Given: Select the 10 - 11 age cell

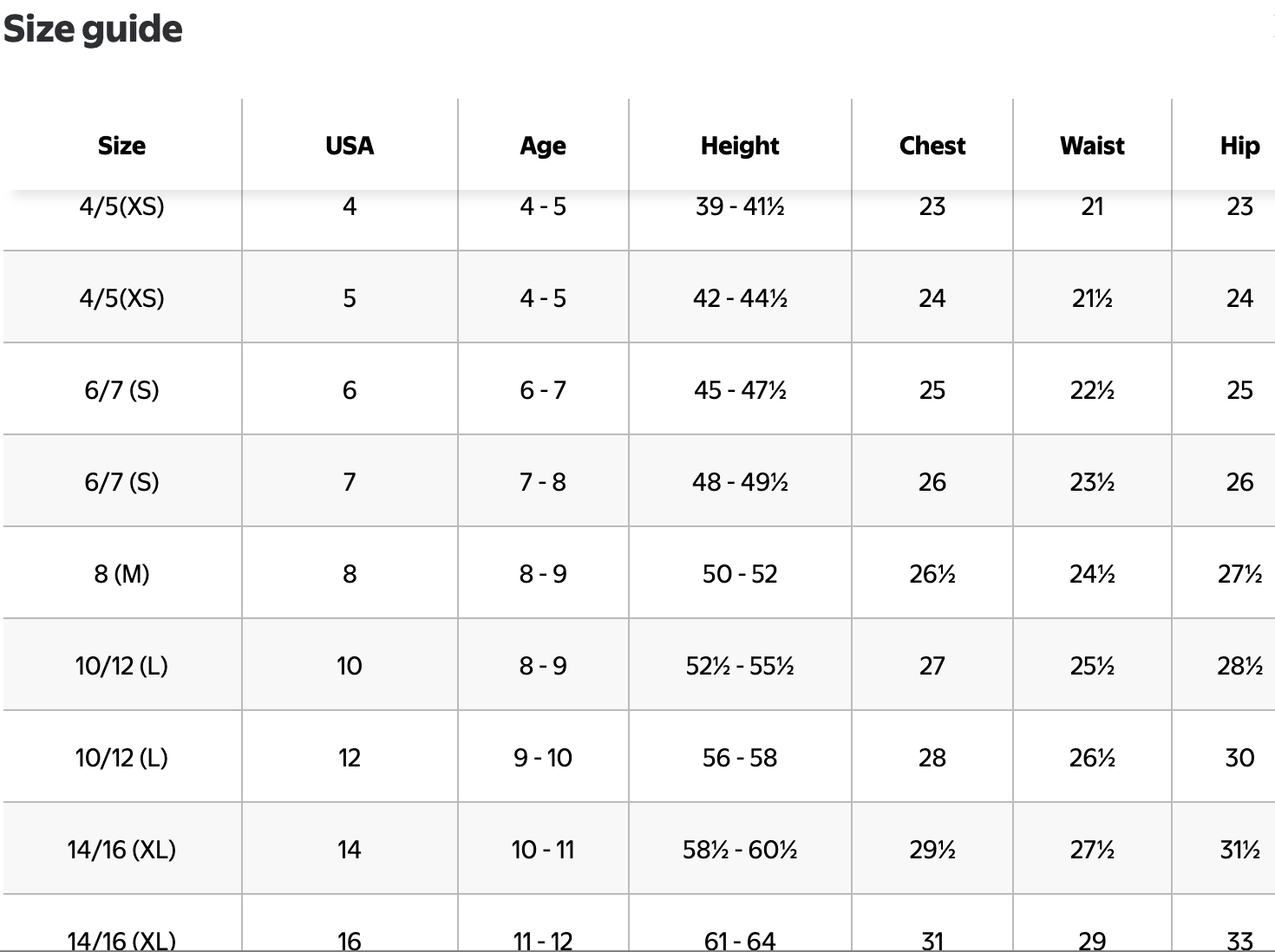Looking at the screenshot, I should [x=543, y=850].
